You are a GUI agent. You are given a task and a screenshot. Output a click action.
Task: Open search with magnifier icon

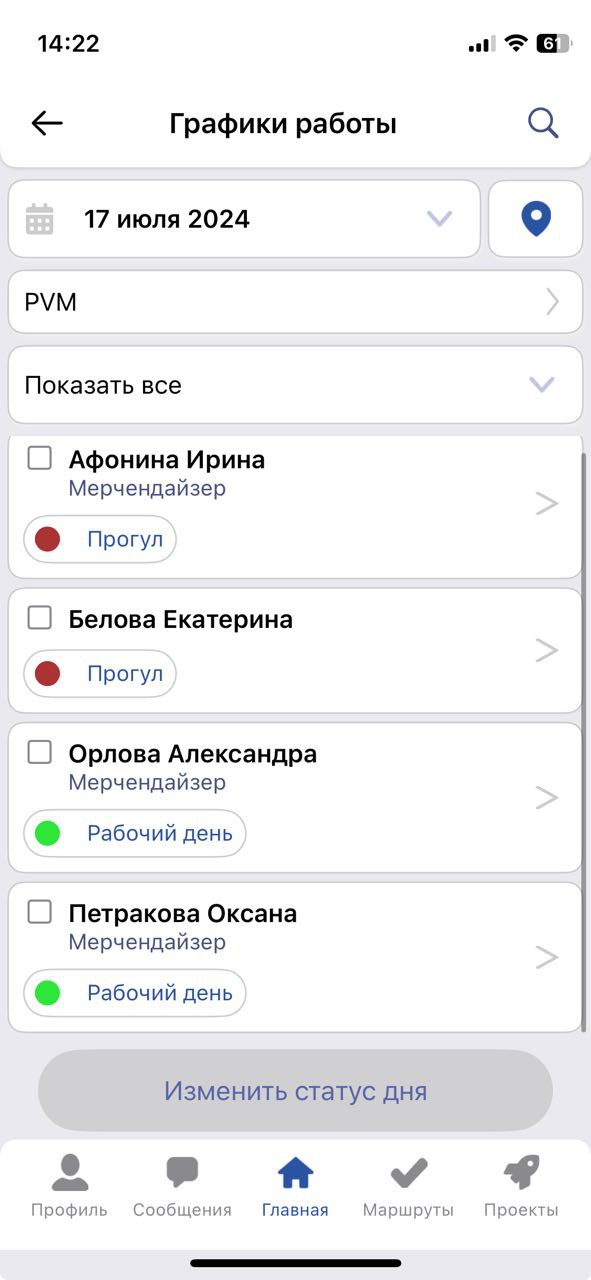click(x=543, y=123)
